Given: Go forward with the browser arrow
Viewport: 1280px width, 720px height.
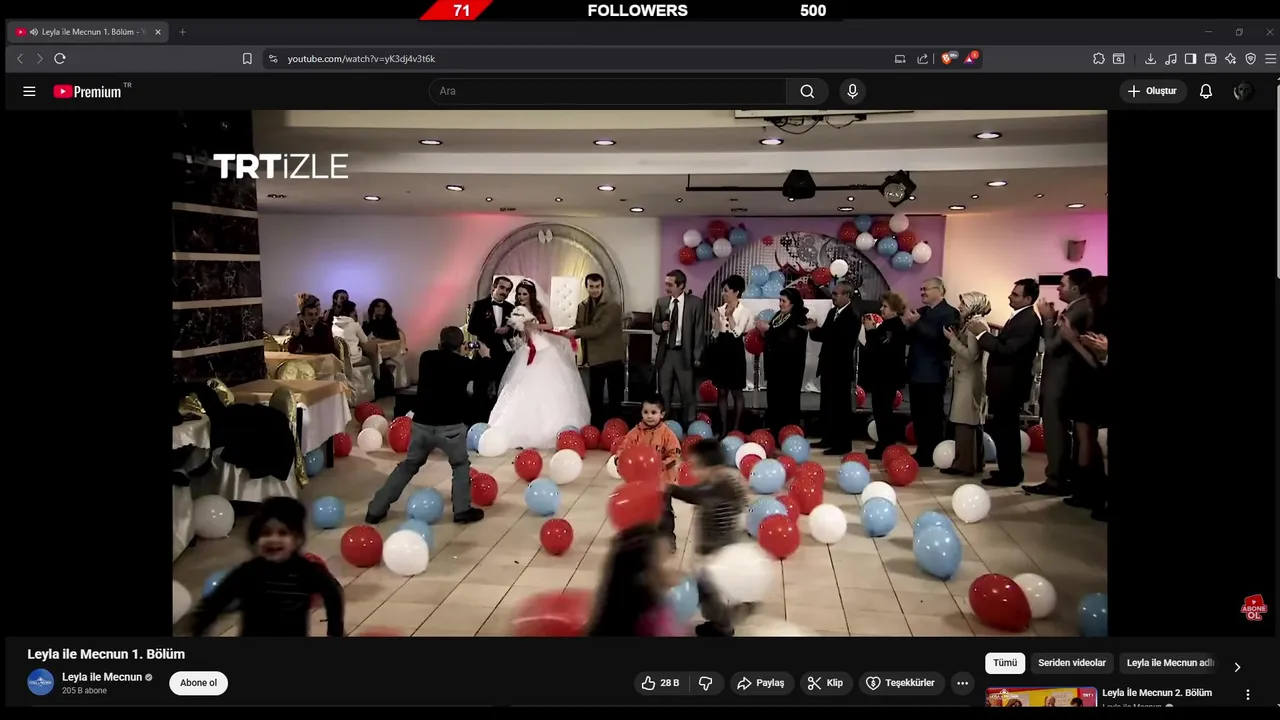Looking at the screenshot, I should [40, 59].
